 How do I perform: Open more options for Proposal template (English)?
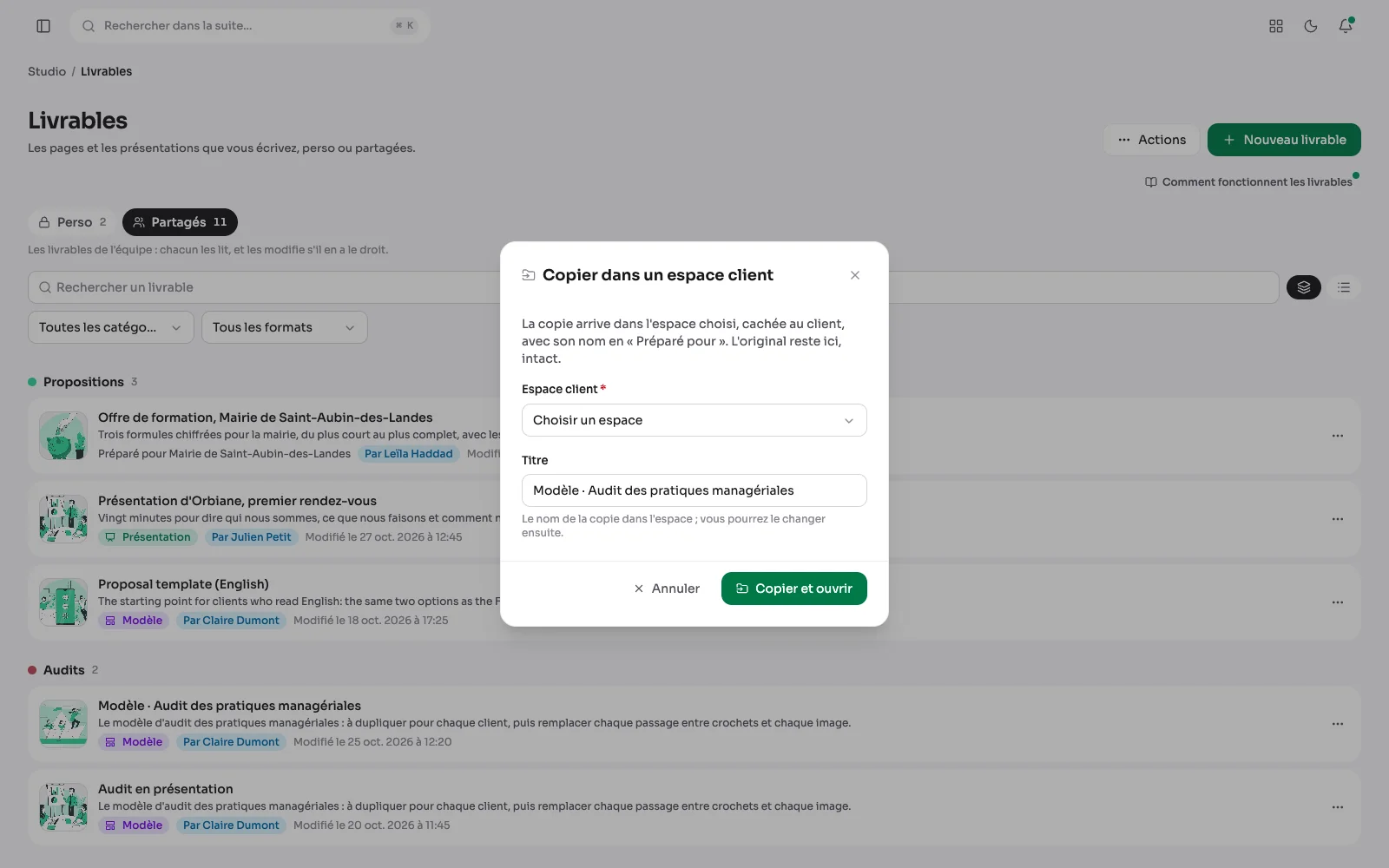point(1338,602)
